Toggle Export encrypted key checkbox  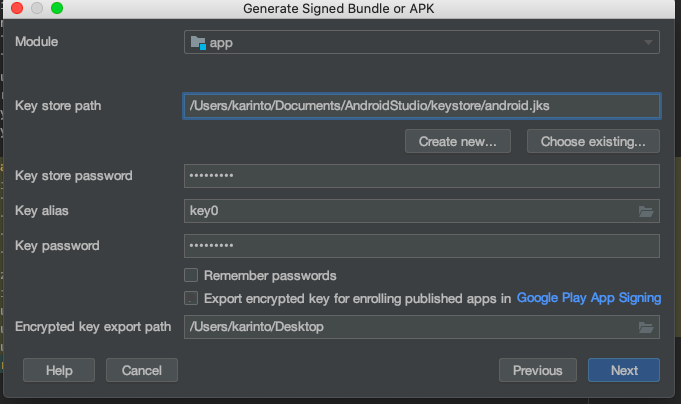pos(191,298)
